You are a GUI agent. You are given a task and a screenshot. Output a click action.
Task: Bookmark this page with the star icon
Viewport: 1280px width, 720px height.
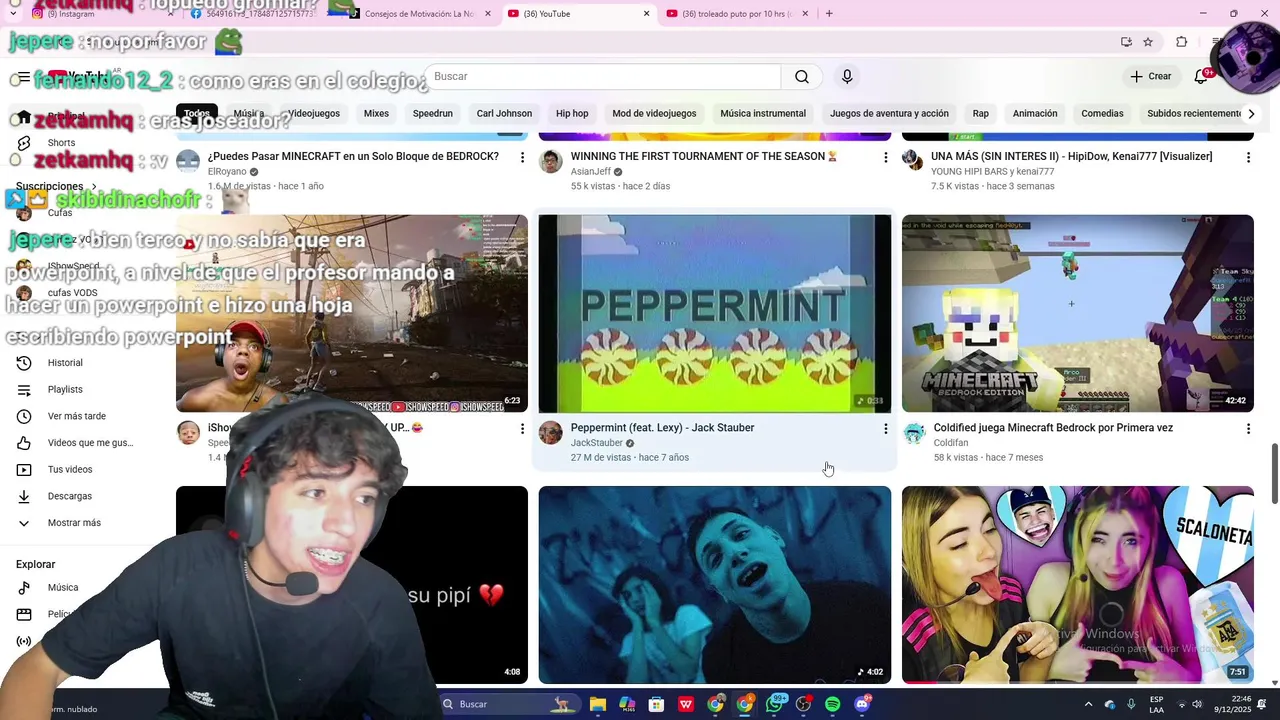tap(1148, 42)
